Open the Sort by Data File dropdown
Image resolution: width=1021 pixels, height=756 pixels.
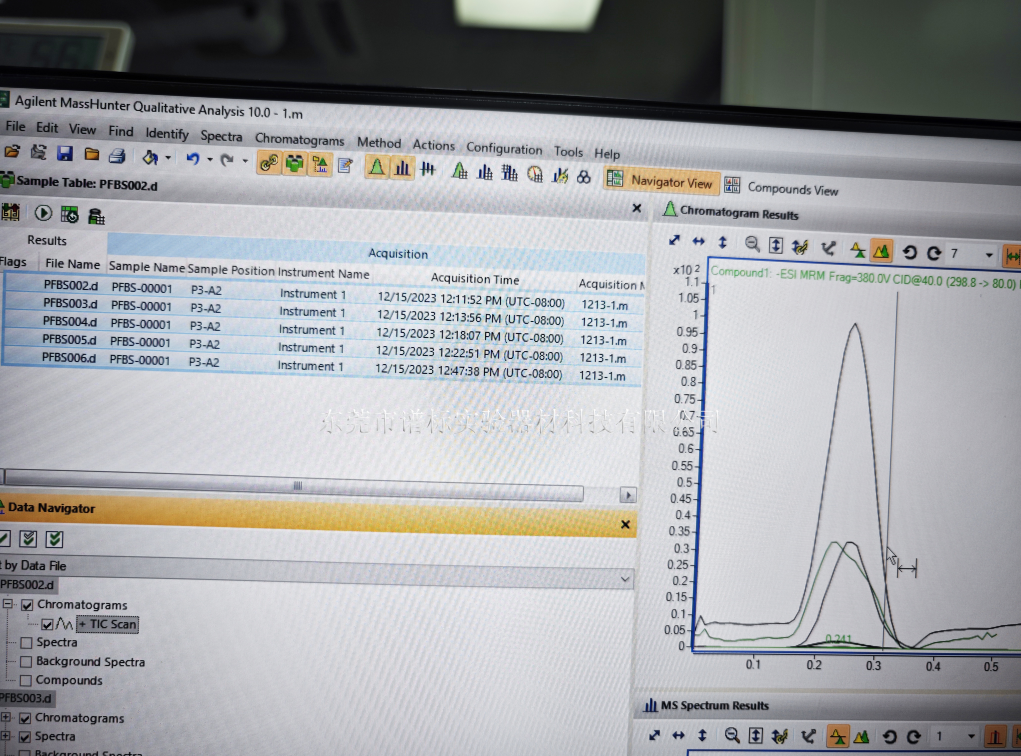626,579
